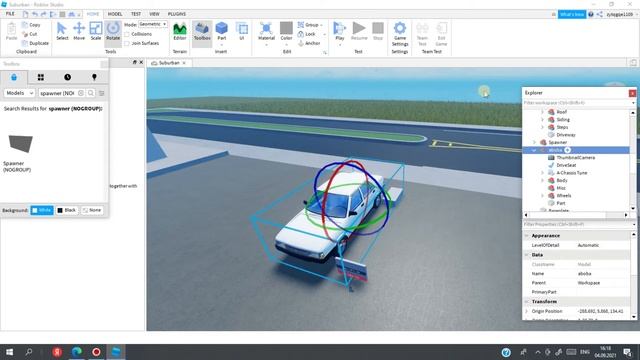Open Toolbox Creations lightbulb tab
This screenshot has width=640, height=360.
[94, 77]
